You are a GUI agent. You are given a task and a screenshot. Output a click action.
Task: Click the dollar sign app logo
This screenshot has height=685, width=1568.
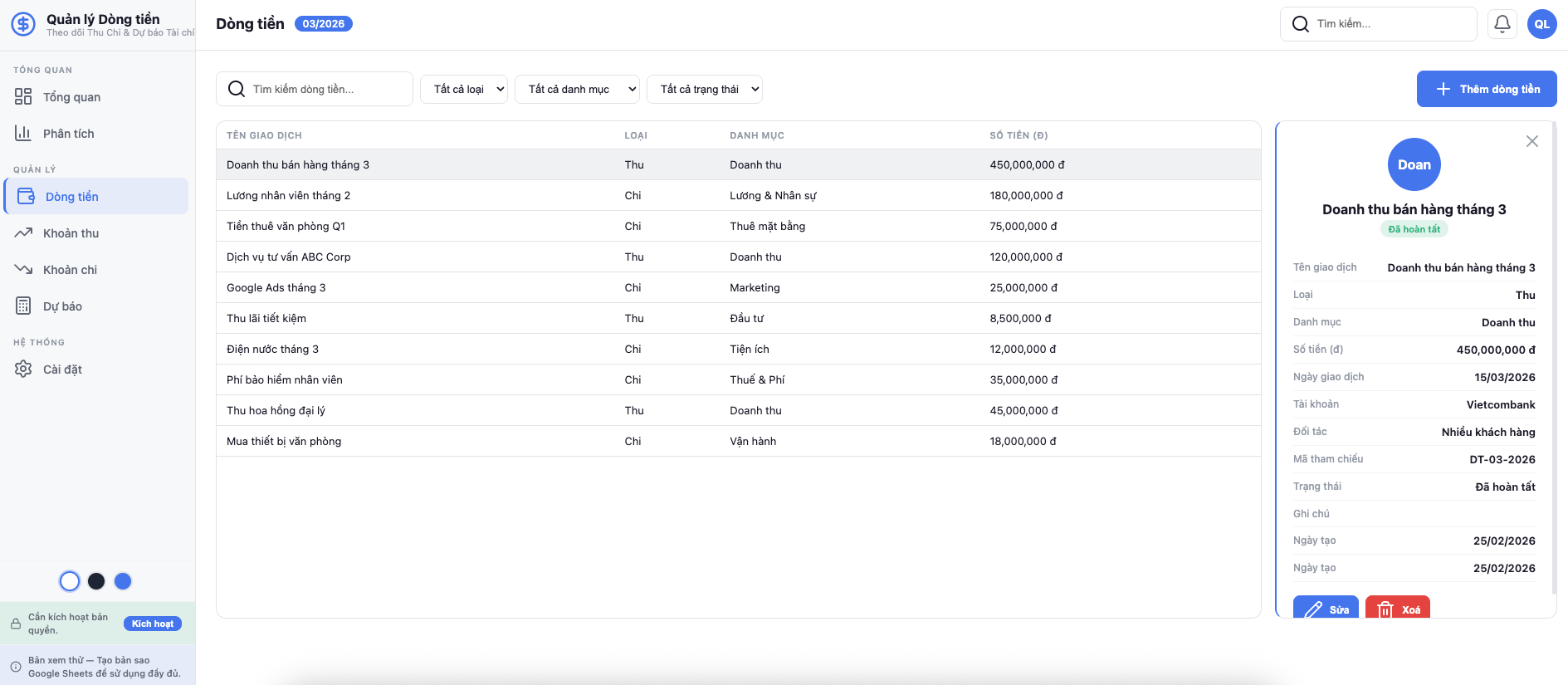click(23, 24)
